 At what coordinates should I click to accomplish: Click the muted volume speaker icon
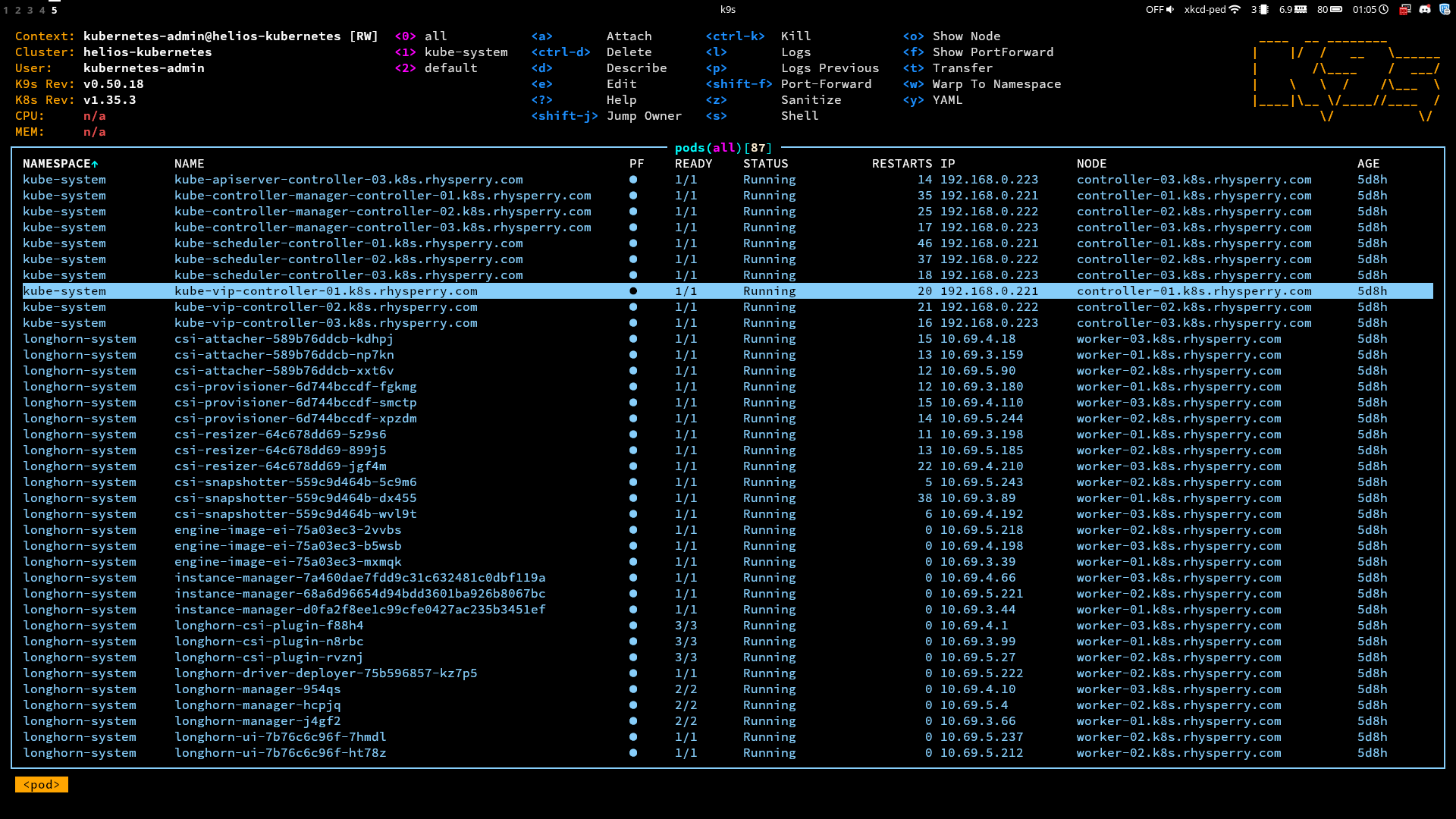1170,10
